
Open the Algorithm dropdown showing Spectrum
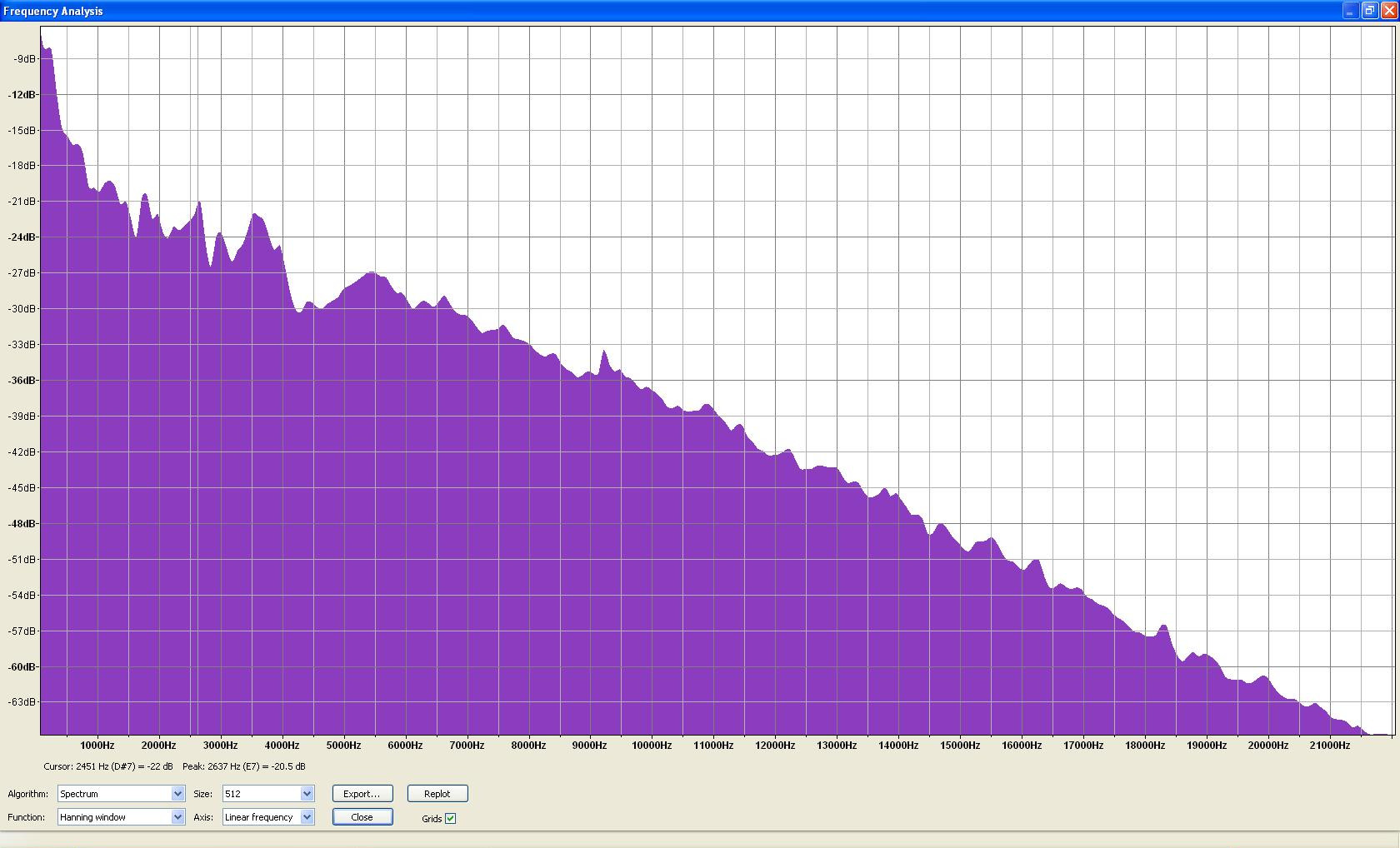[x=121, y=794]
